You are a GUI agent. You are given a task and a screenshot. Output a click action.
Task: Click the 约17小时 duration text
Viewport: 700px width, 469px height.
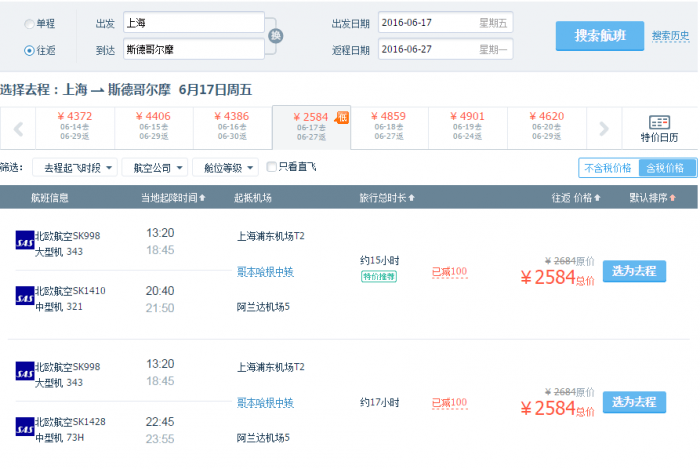click(379, 403)
